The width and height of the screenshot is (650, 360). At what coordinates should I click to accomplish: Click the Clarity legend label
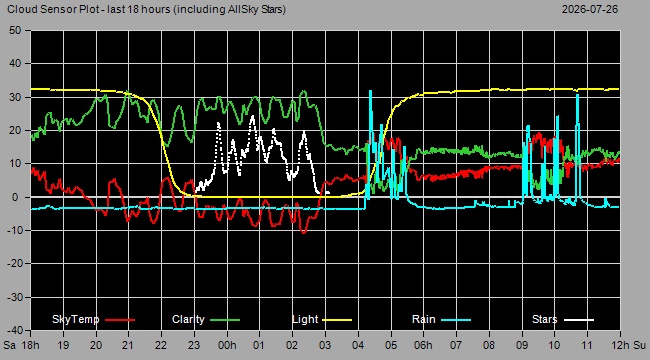coord(188,319)
